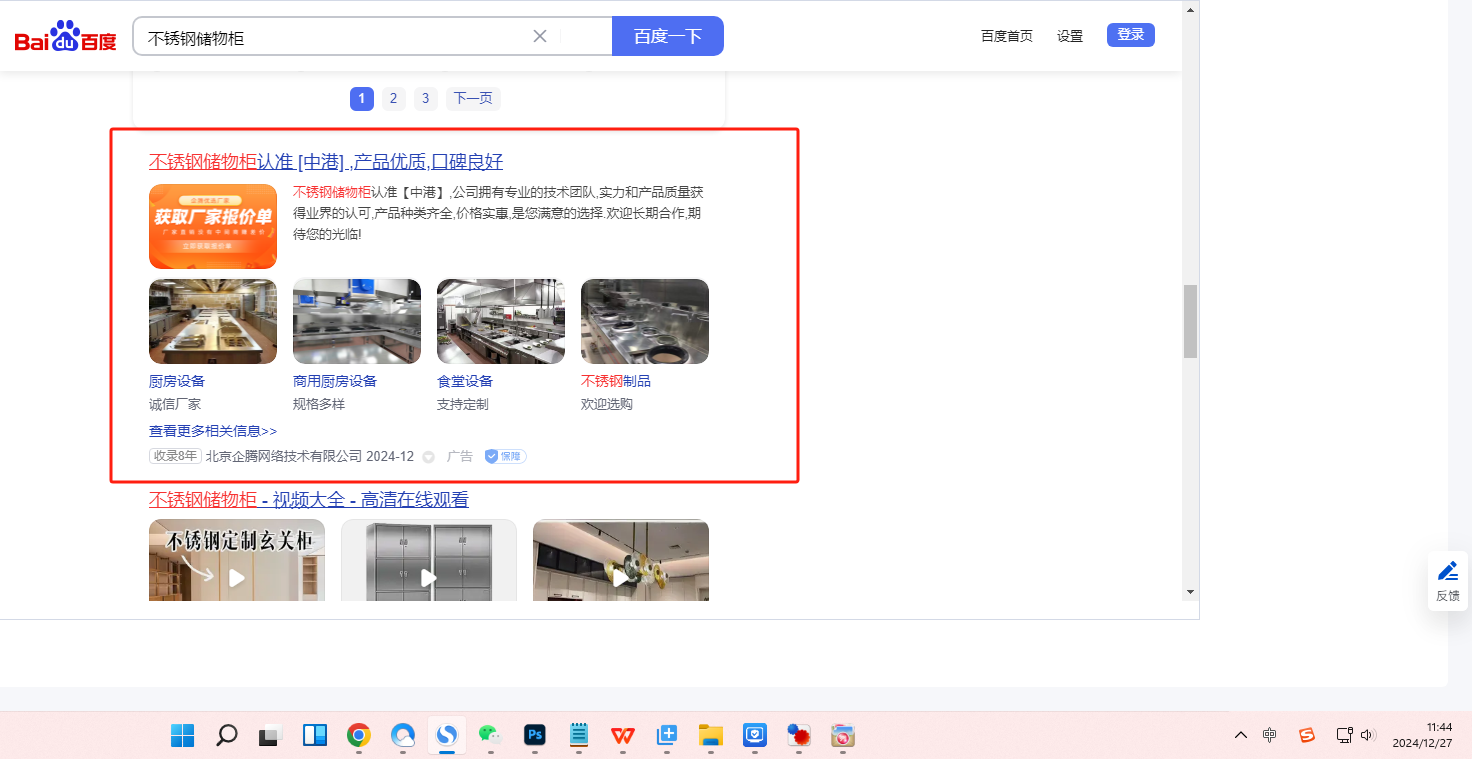The width and height of the screenshot is (1472, 759).
Task: Play the 不锈钢定制玄关柜 video
Action: [x=237, y=560]
